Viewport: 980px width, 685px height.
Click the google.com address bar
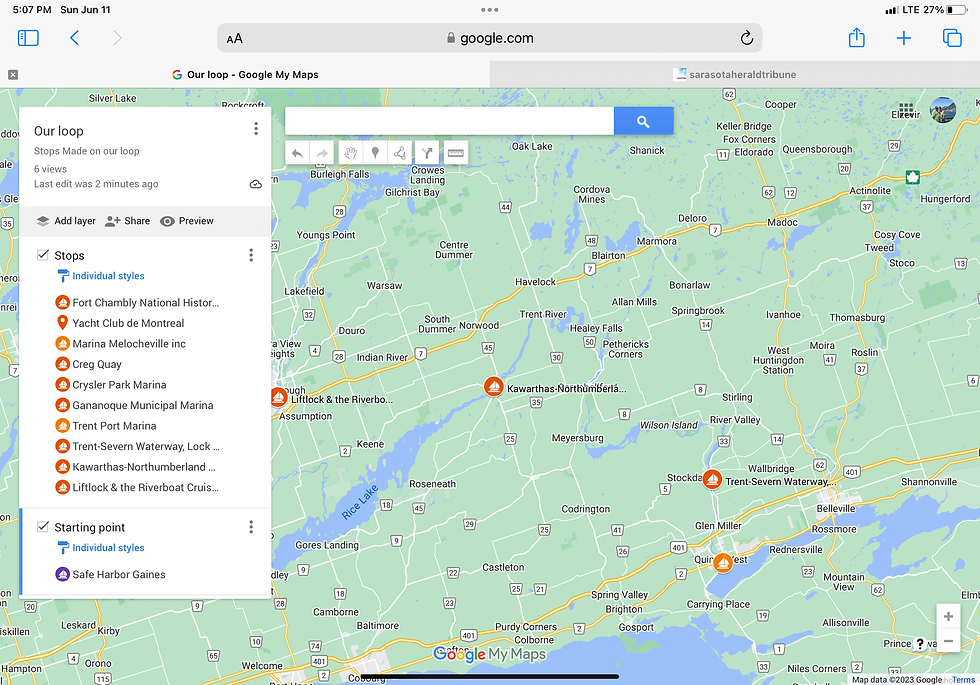489,38
